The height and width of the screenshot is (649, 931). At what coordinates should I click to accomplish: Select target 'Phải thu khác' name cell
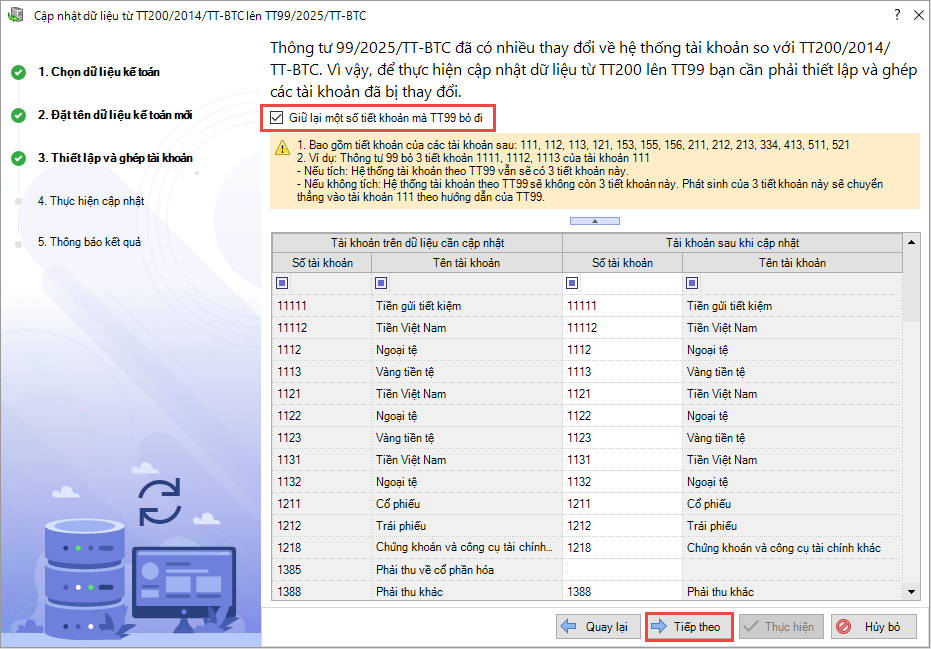coord(792,591)
